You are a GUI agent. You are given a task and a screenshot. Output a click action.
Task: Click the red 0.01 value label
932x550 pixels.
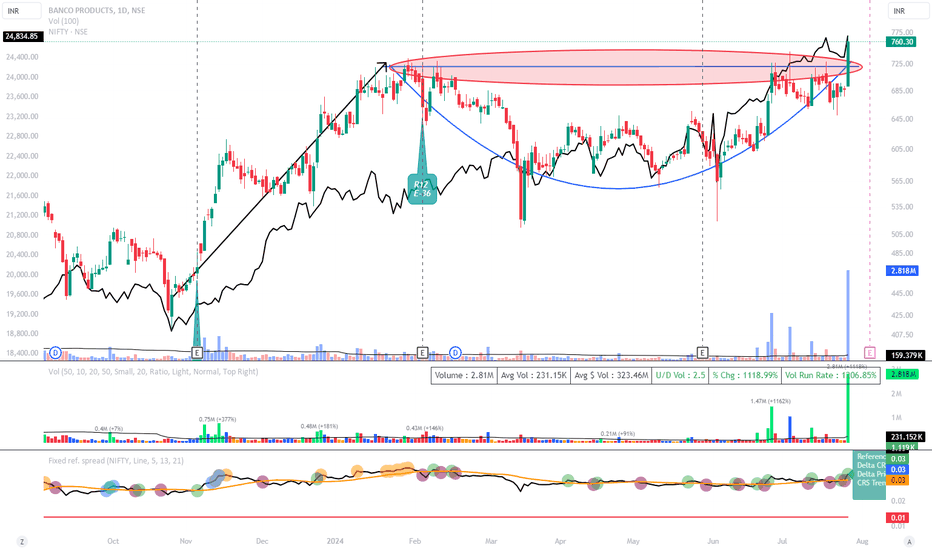click(898, 518)
